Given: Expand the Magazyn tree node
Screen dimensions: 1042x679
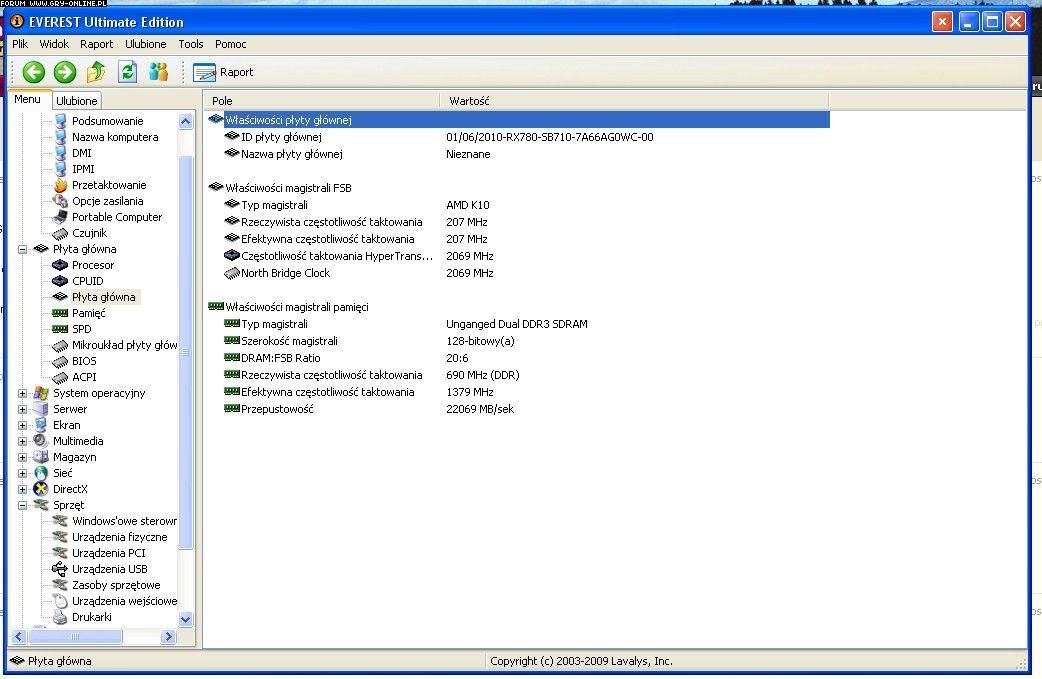Looking at the screenshot, I should click(22, 457).
